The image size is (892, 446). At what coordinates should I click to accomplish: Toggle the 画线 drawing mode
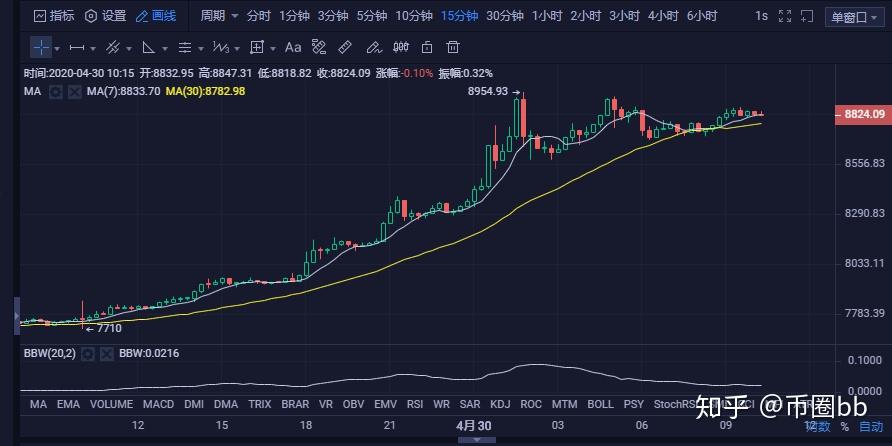click(x=156, y=16)
